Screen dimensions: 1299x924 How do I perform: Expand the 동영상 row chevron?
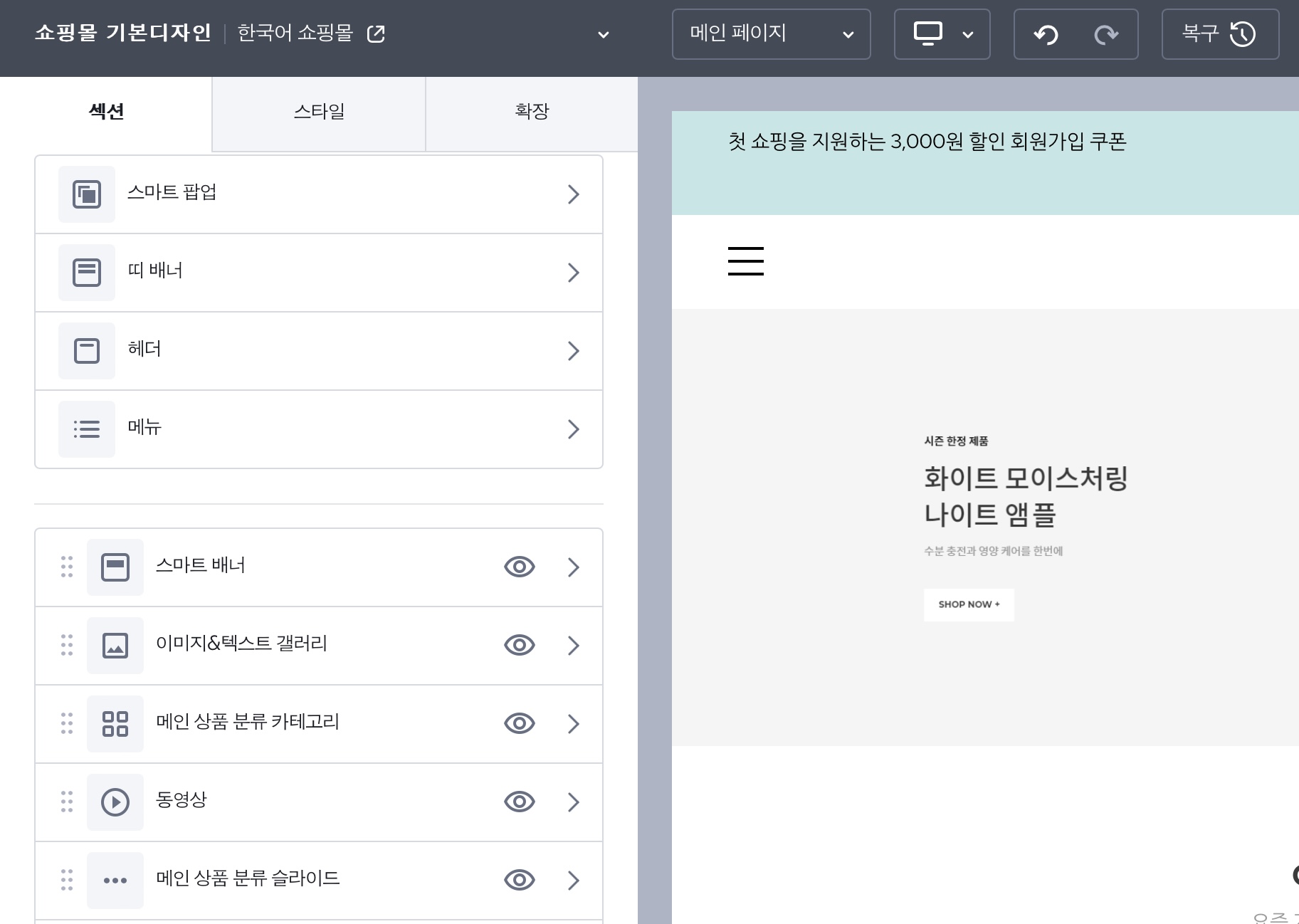(x=574, y=802)
